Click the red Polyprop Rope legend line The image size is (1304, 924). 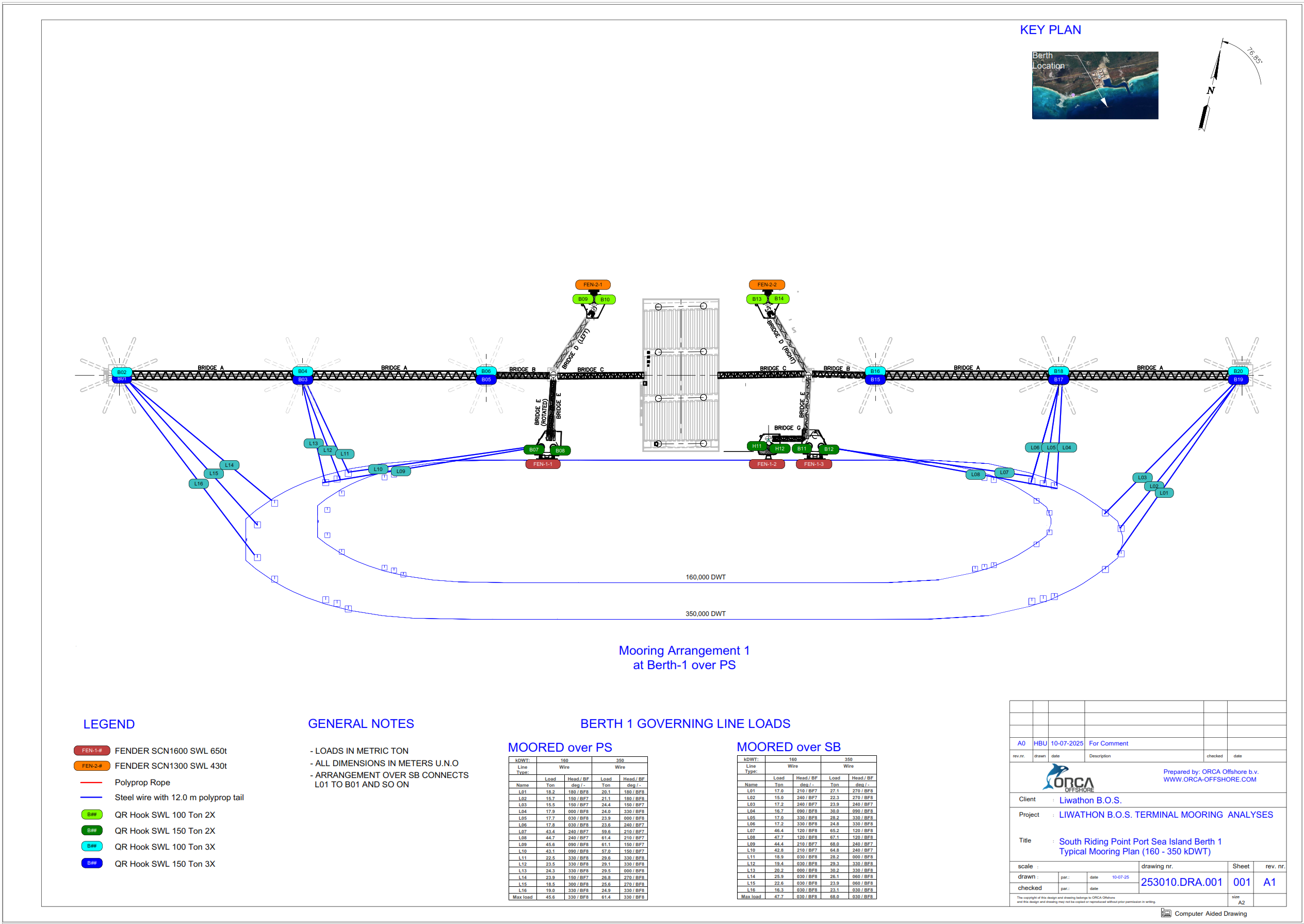coord(91,782)
